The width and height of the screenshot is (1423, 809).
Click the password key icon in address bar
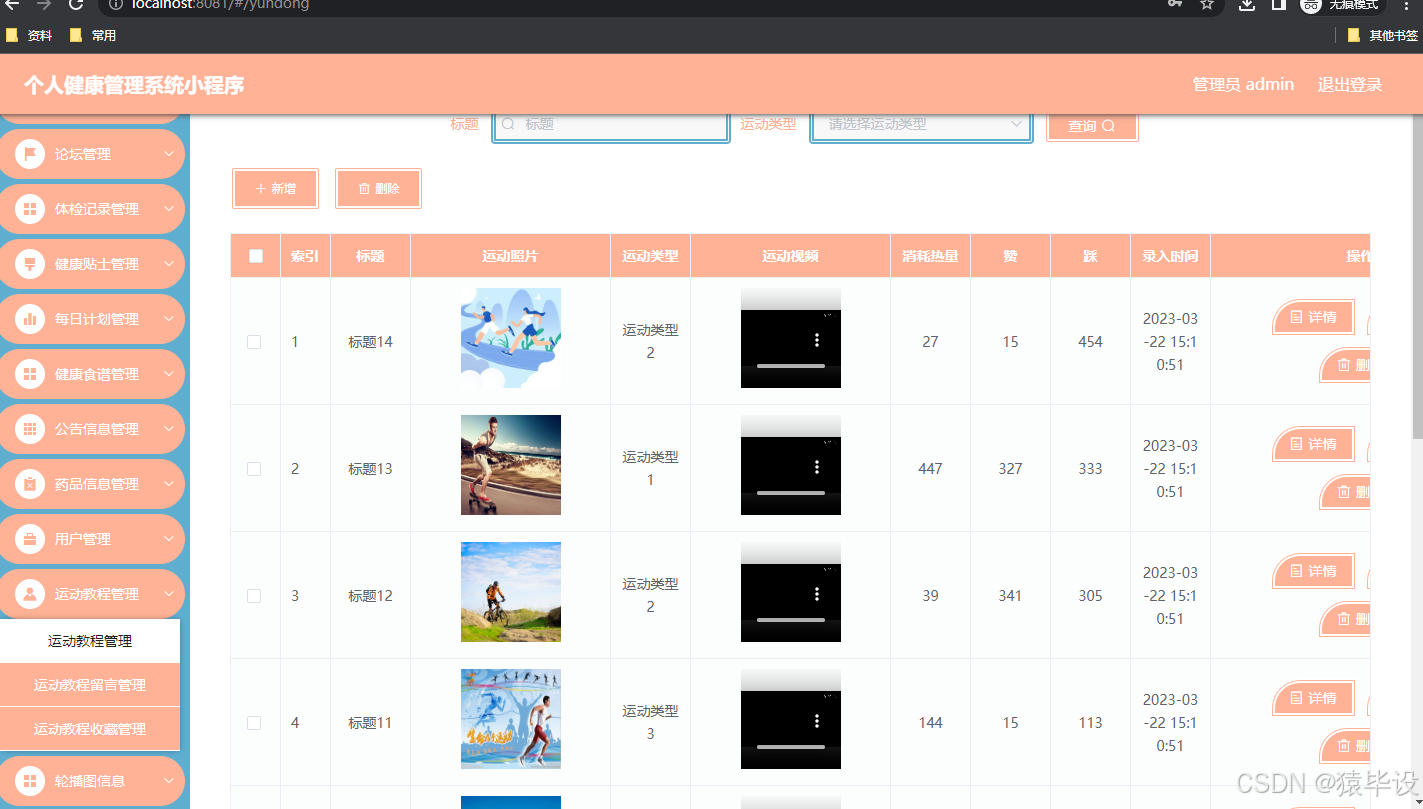[x=1175, y=4]
